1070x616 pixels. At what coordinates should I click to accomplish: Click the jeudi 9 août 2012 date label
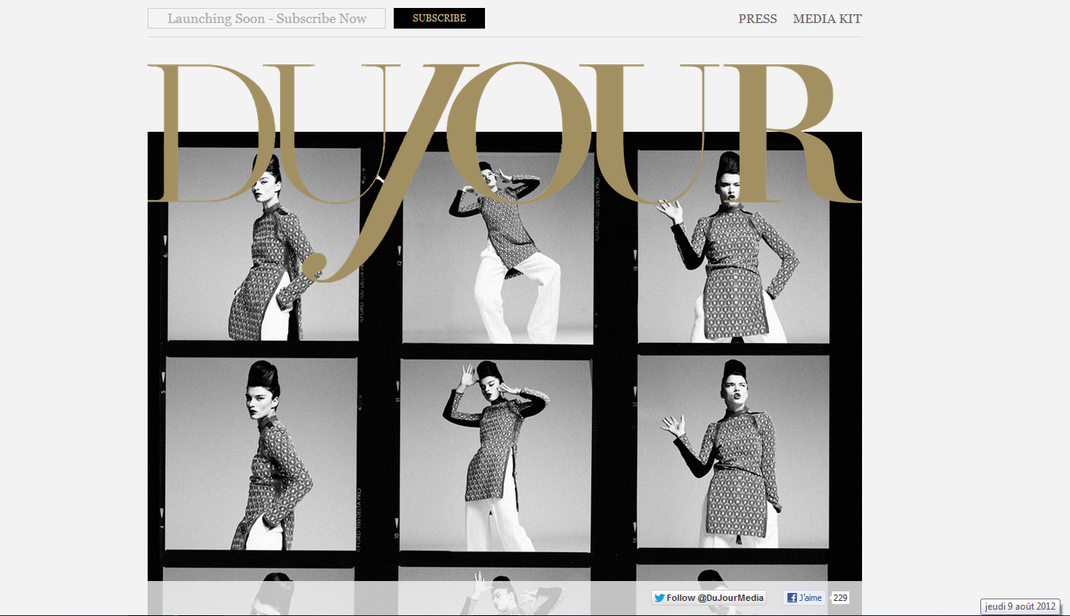[1022, 604]
